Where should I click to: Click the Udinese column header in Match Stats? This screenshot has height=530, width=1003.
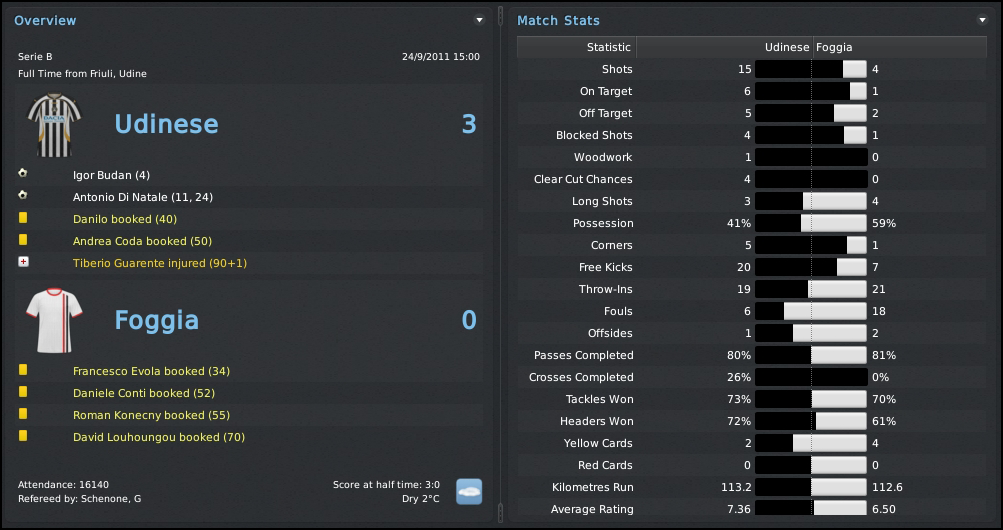tap(786, 47)
